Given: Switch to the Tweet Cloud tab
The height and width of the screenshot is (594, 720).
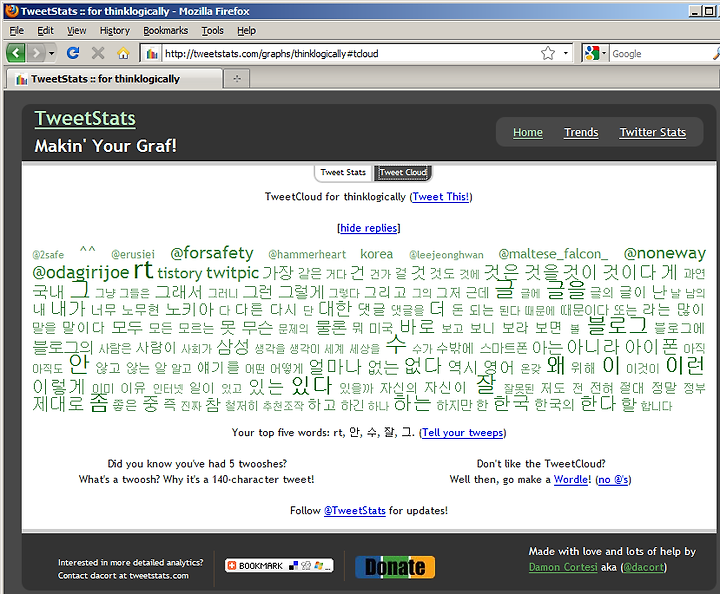Looking at the screenshot, I should (403, 173).
